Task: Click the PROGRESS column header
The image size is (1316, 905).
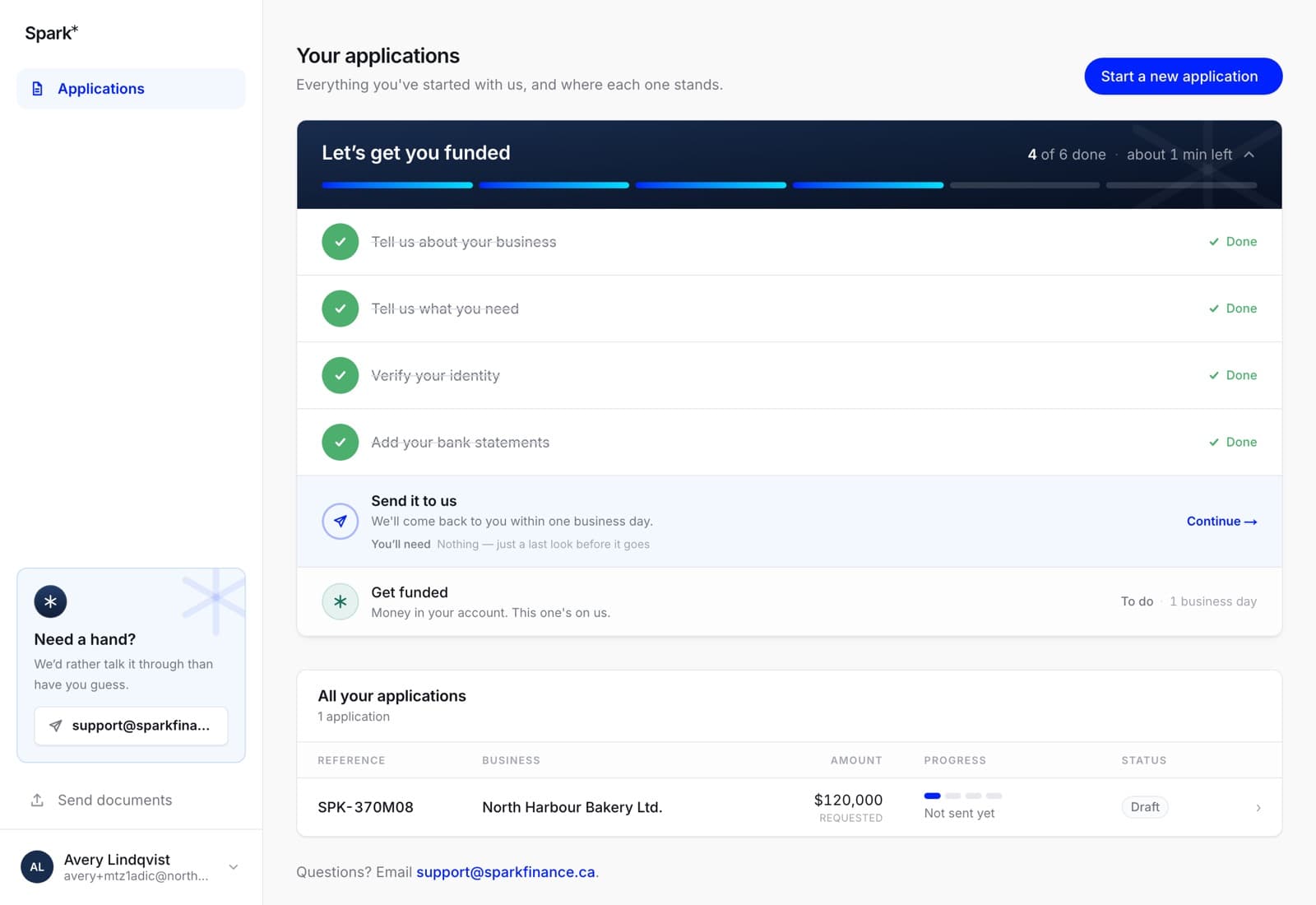Action: click(955, 760)
